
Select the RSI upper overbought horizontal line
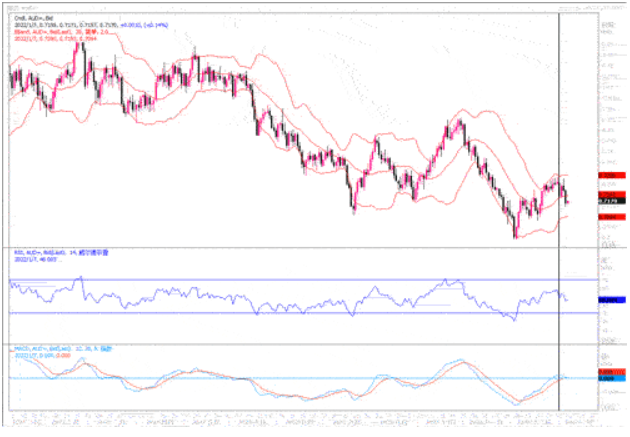pos(300,279)
